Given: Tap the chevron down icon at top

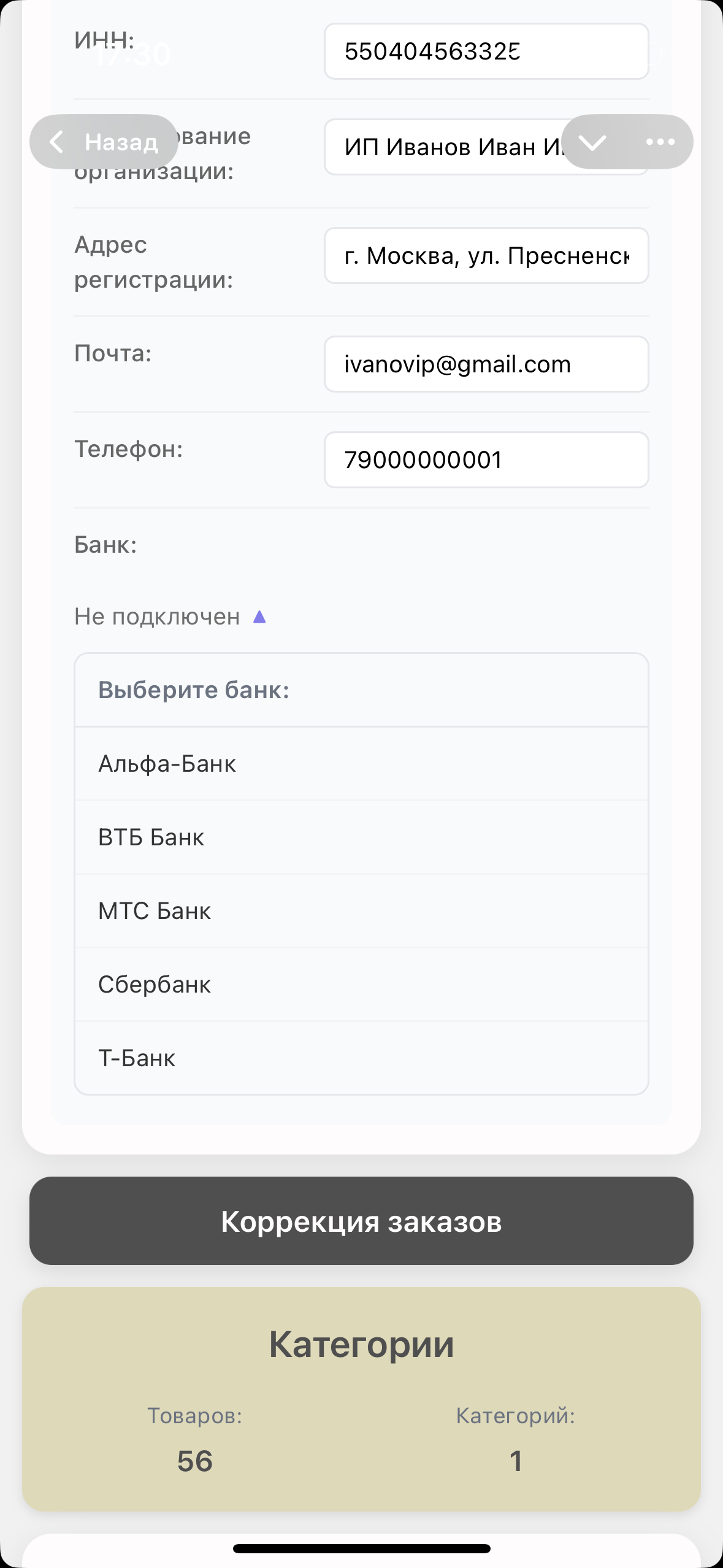Looking at the screenshot, I should (x=592, y=142).
